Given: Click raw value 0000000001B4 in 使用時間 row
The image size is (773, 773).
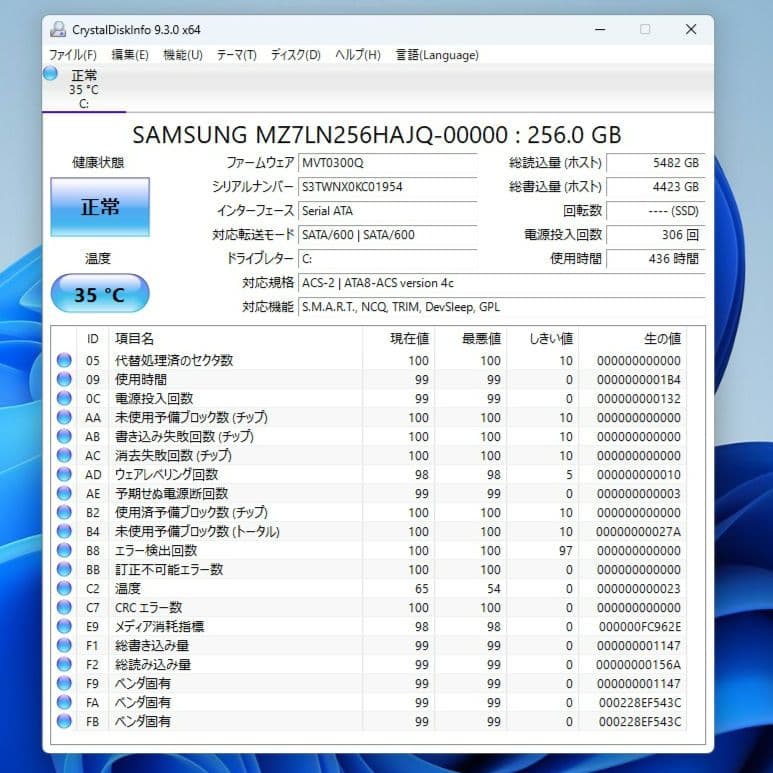Looking at the screenshot, I should (x=638, y=380).
